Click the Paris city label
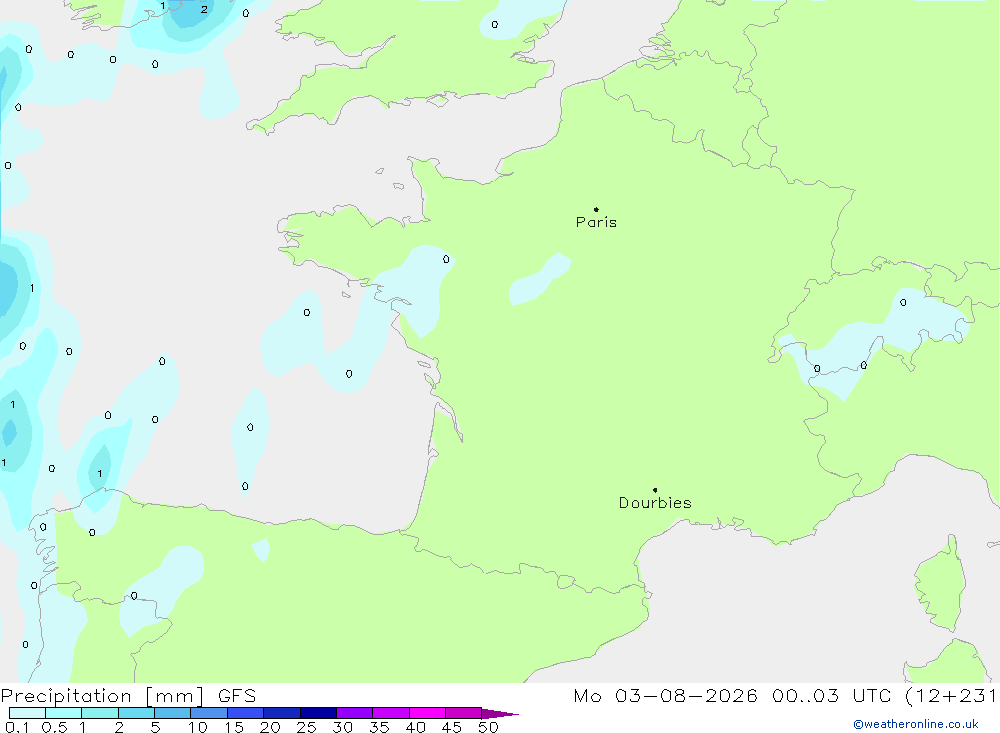 point(596,222)
